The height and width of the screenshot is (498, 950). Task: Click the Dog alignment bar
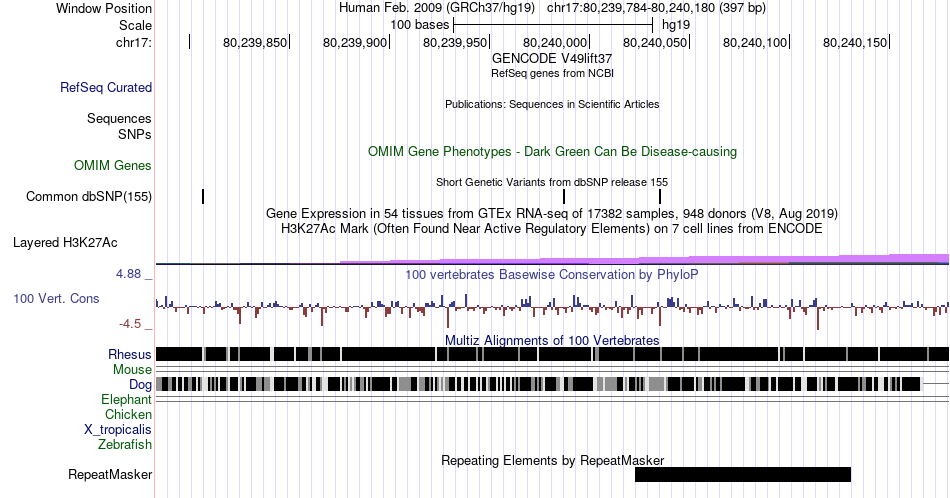(538, 384)
